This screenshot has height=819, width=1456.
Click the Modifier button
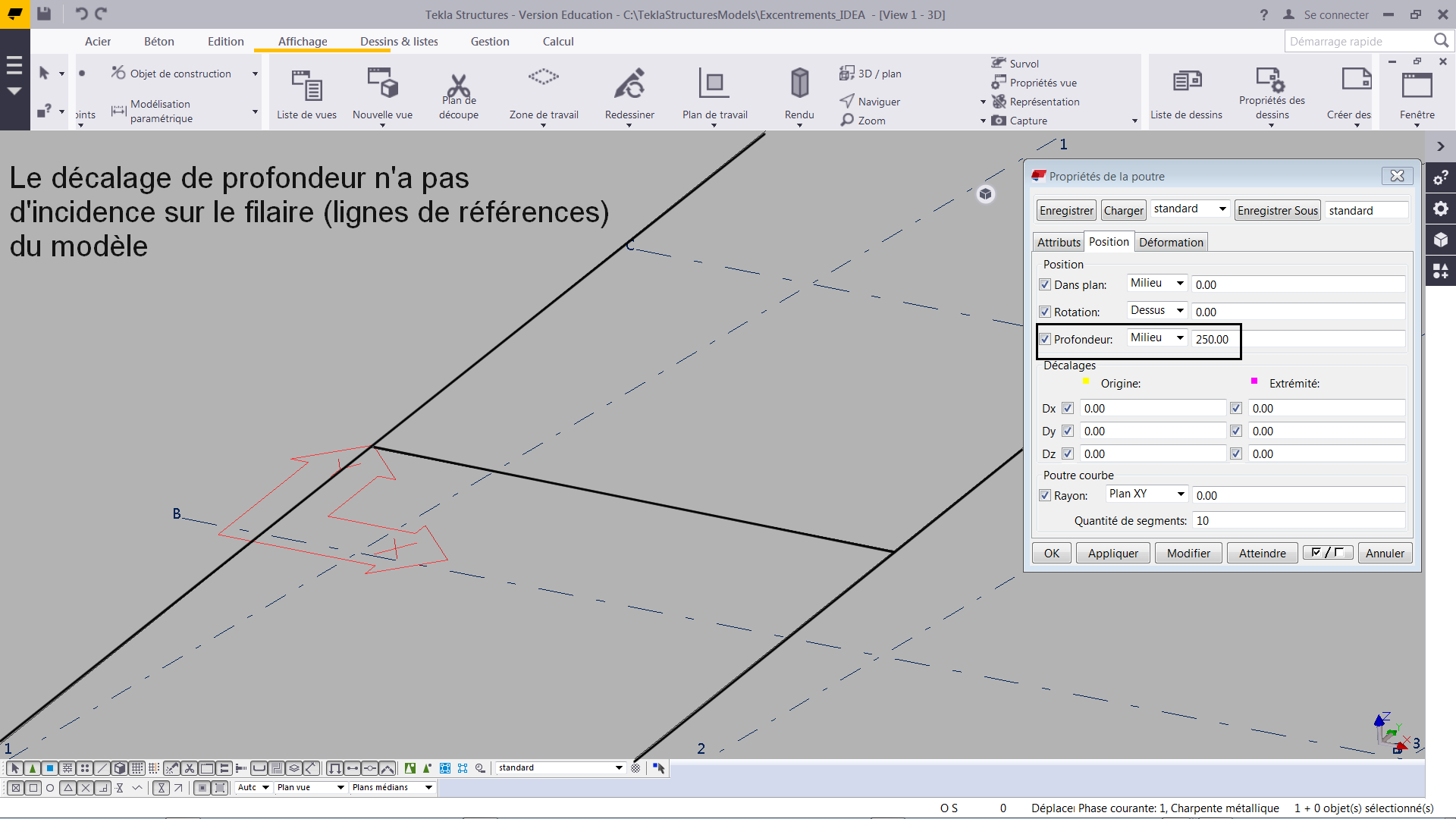(x=1188, y=553)
